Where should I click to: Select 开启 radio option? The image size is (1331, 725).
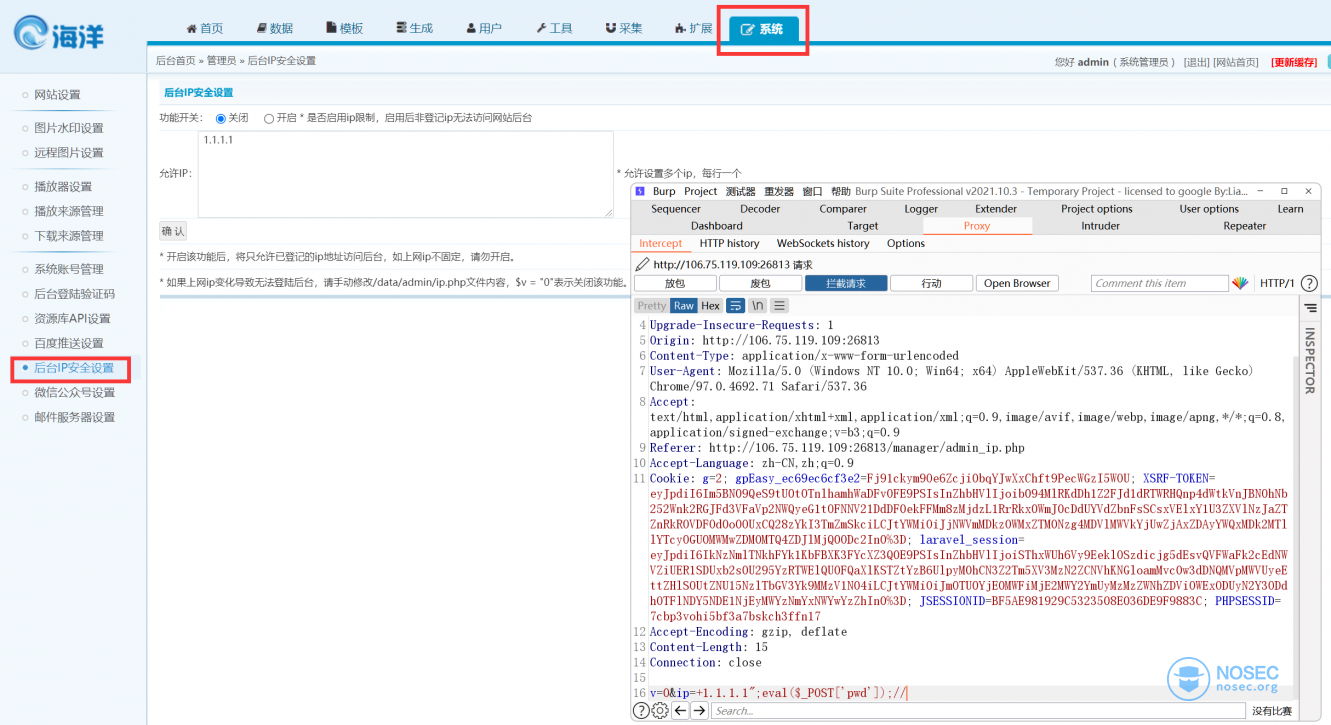click(x=269, y=118)
